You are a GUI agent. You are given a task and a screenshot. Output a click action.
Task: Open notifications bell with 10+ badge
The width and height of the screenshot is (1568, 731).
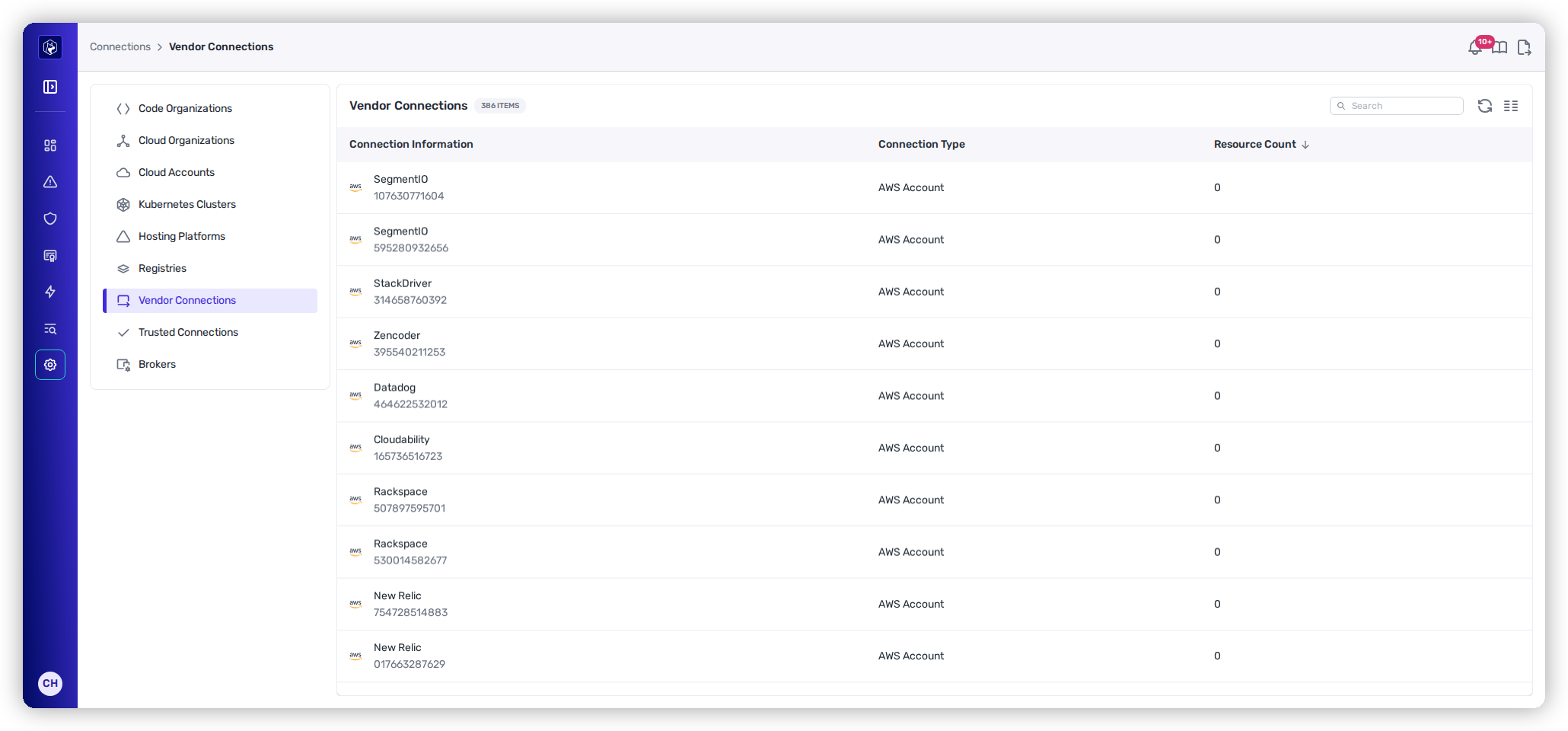(x=1476, y=47)
